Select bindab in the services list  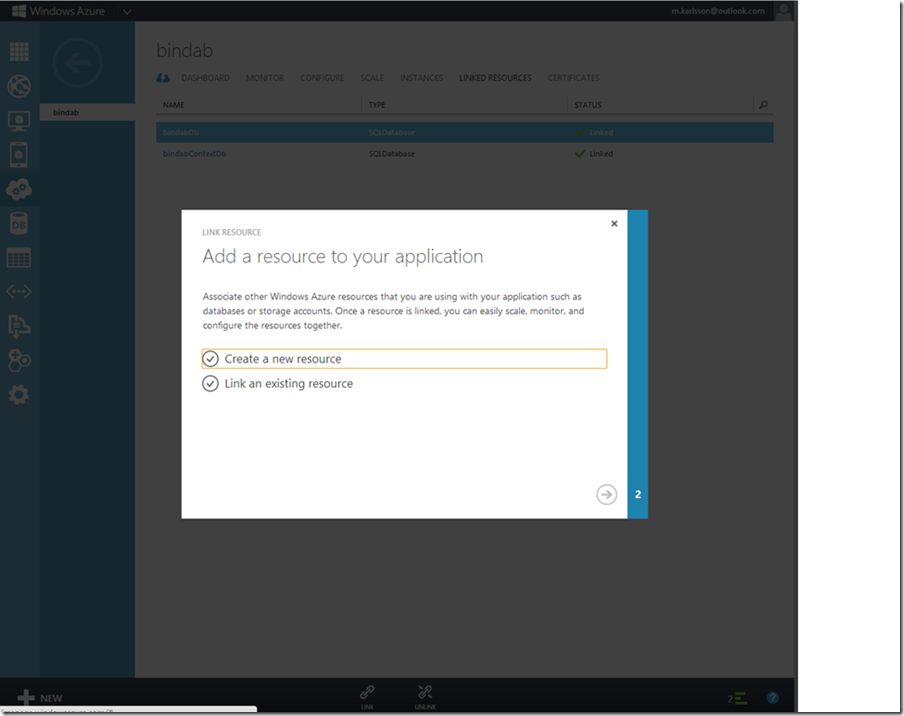87,112
